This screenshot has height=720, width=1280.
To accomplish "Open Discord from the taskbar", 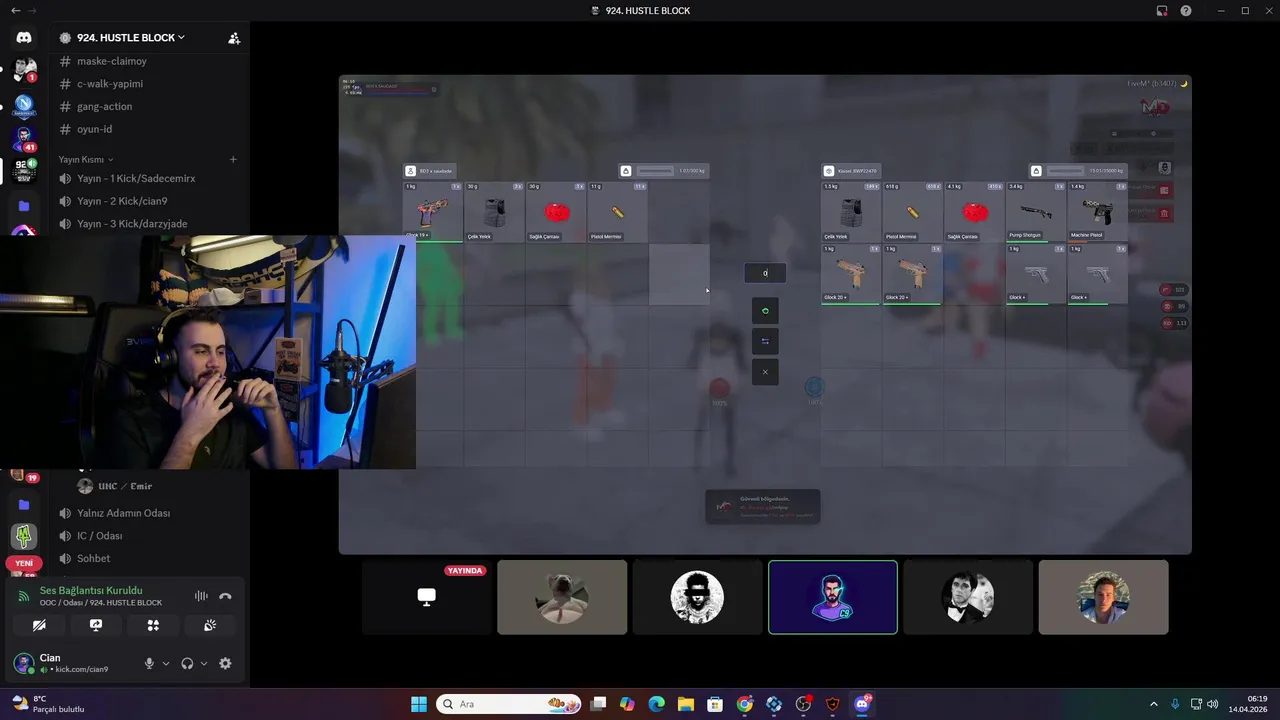I will 862,704.
